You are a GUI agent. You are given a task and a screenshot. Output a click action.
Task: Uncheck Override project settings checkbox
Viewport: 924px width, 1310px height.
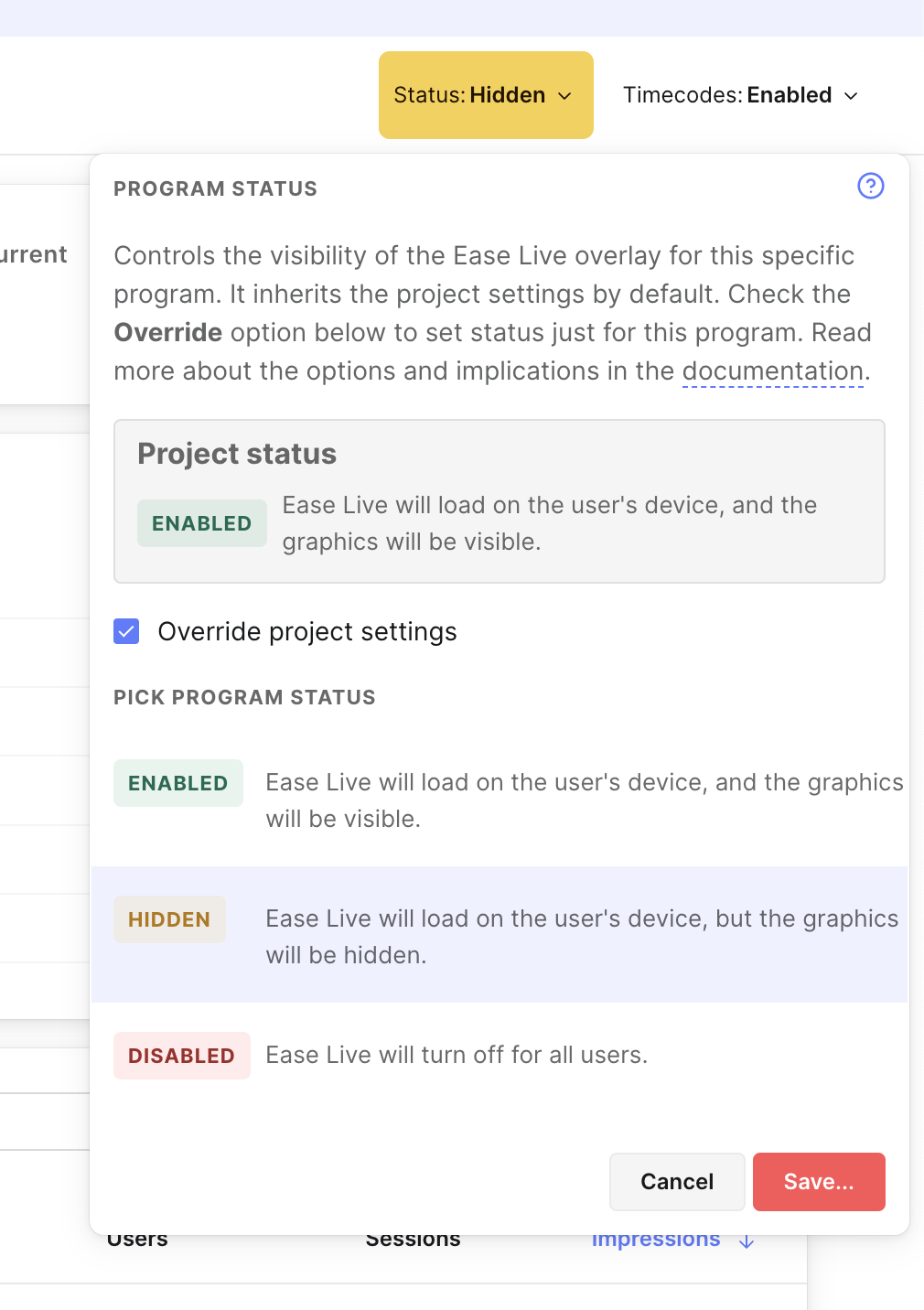tap(126, 631)
